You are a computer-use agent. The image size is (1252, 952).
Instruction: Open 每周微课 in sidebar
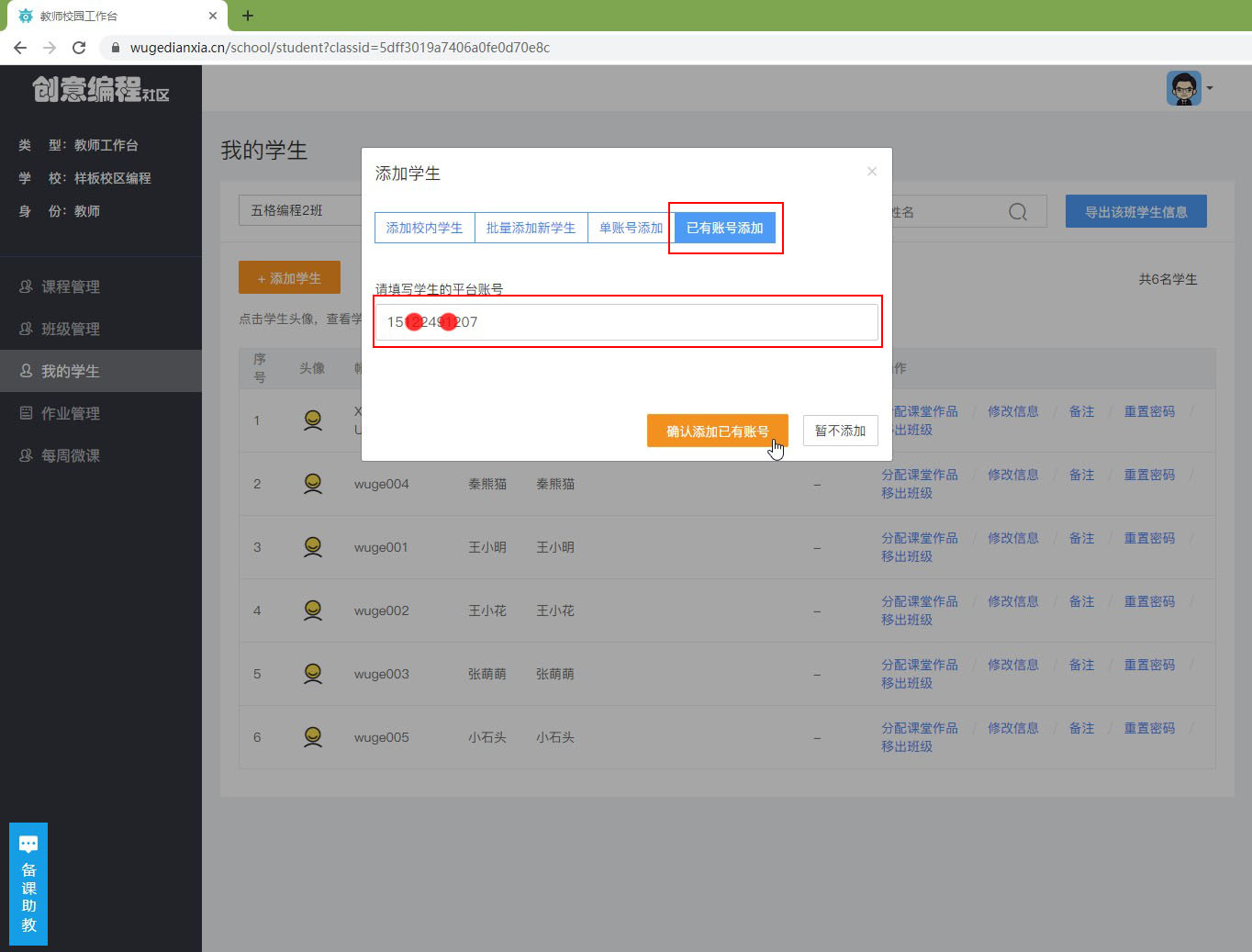coord(71,455)
